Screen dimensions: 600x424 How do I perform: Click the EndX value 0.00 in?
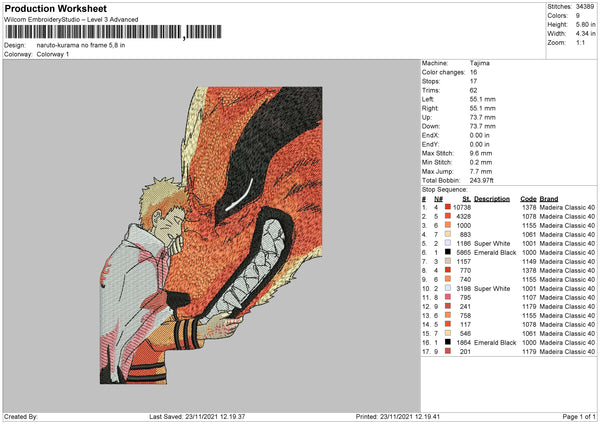[479, 135]
